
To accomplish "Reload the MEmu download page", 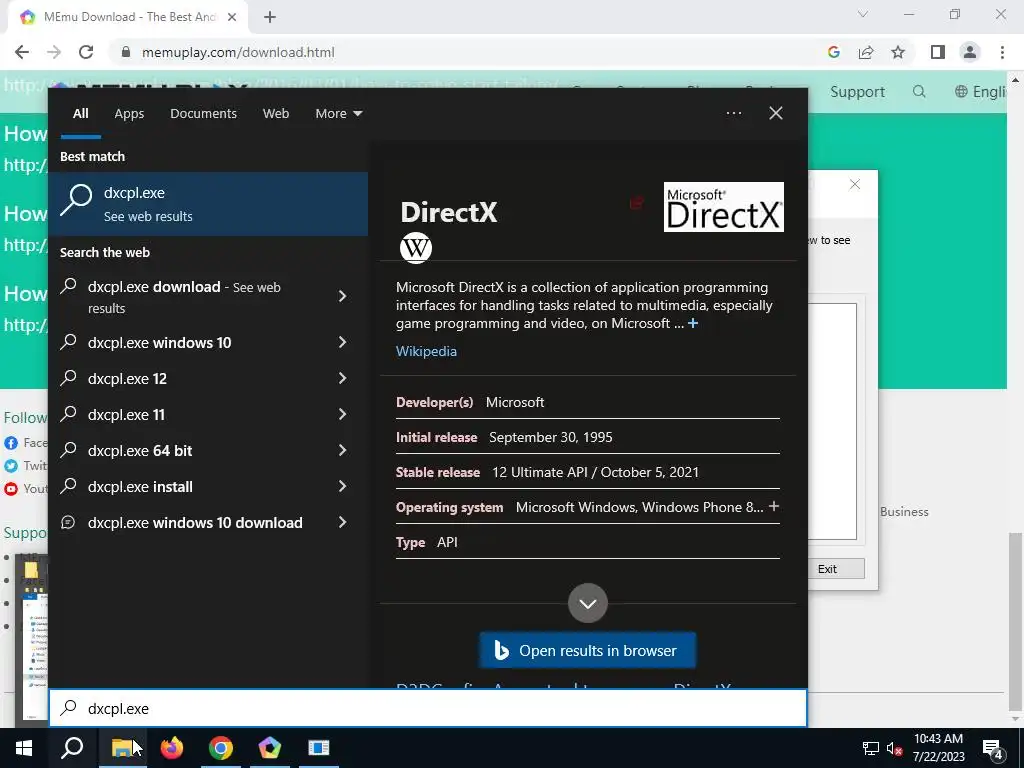I will point(86,52).
